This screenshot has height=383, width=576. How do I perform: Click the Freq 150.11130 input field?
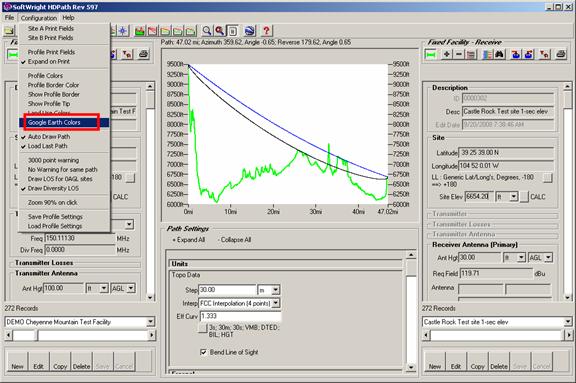pos(80,238)
